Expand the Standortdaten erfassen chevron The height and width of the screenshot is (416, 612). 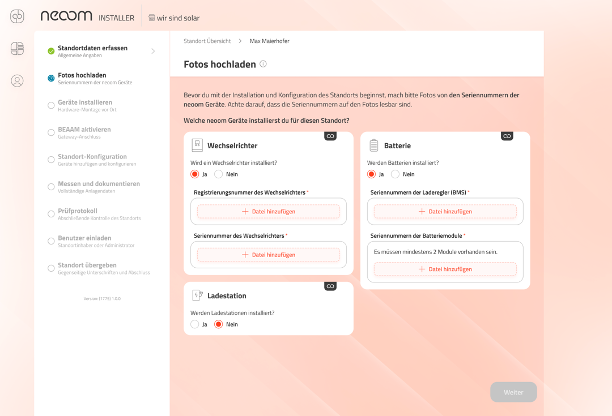153,51
